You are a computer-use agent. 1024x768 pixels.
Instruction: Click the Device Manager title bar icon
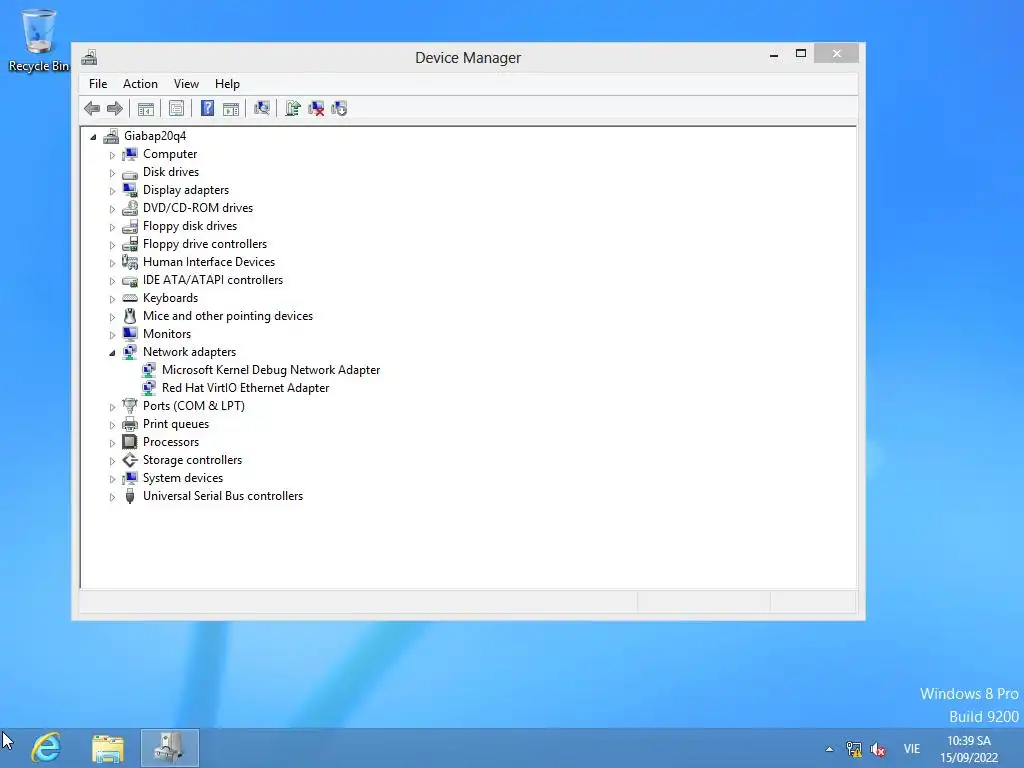pyautogui.click(x=89, y=57)
